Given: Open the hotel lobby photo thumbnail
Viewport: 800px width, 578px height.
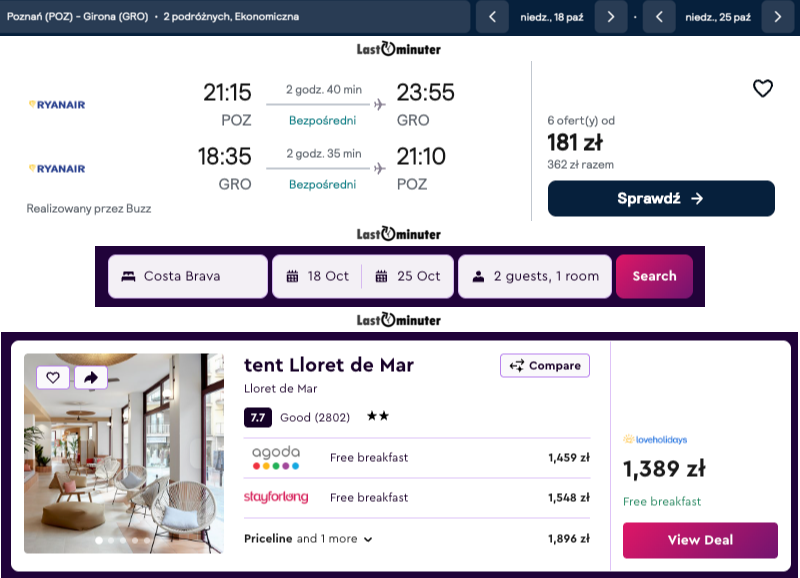Looking at the screenshot, I should 124,454.
